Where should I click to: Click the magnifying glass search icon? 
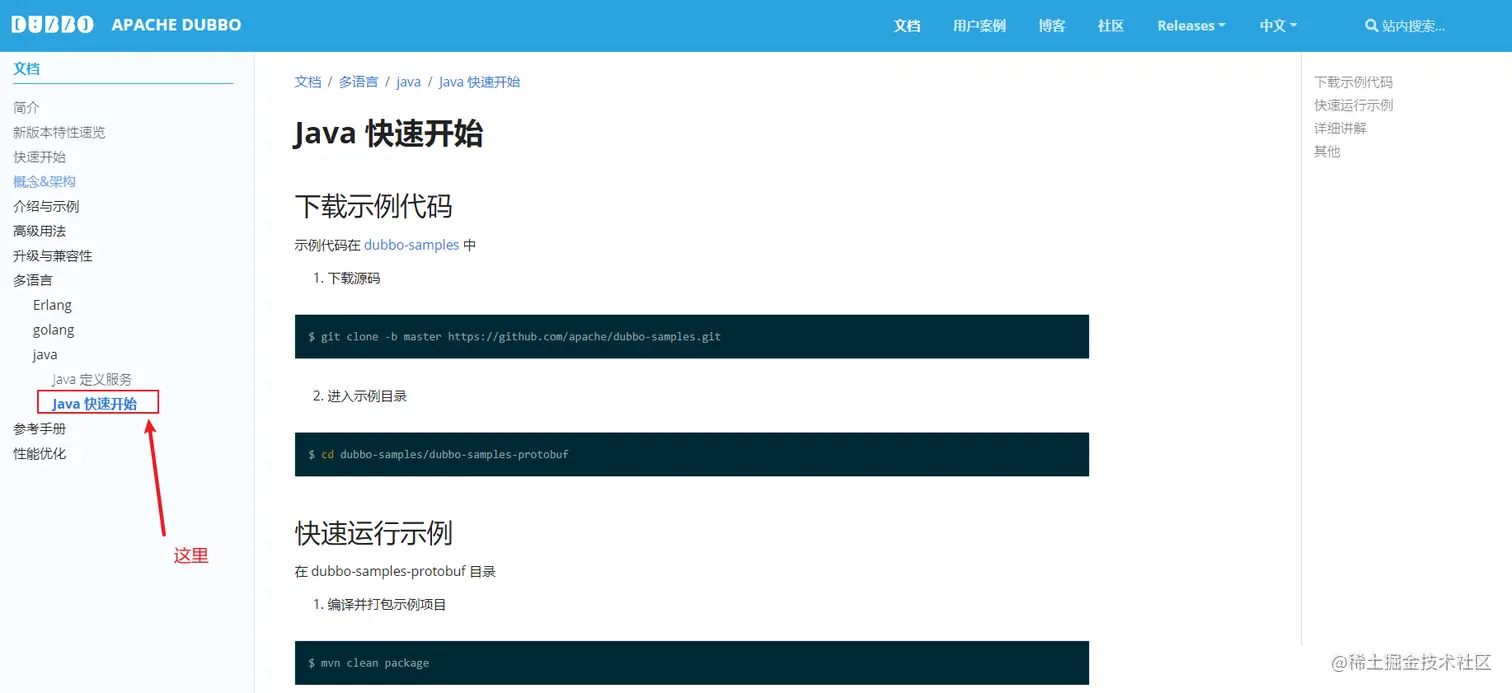[1371, 26]
